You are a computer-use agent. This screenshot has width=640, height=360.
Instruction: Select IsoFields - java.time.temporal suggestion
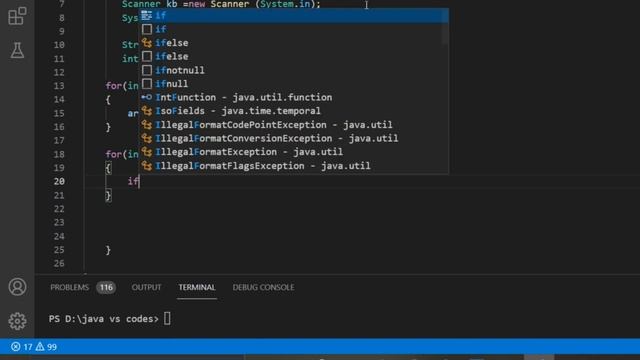[x=294, y=111]
